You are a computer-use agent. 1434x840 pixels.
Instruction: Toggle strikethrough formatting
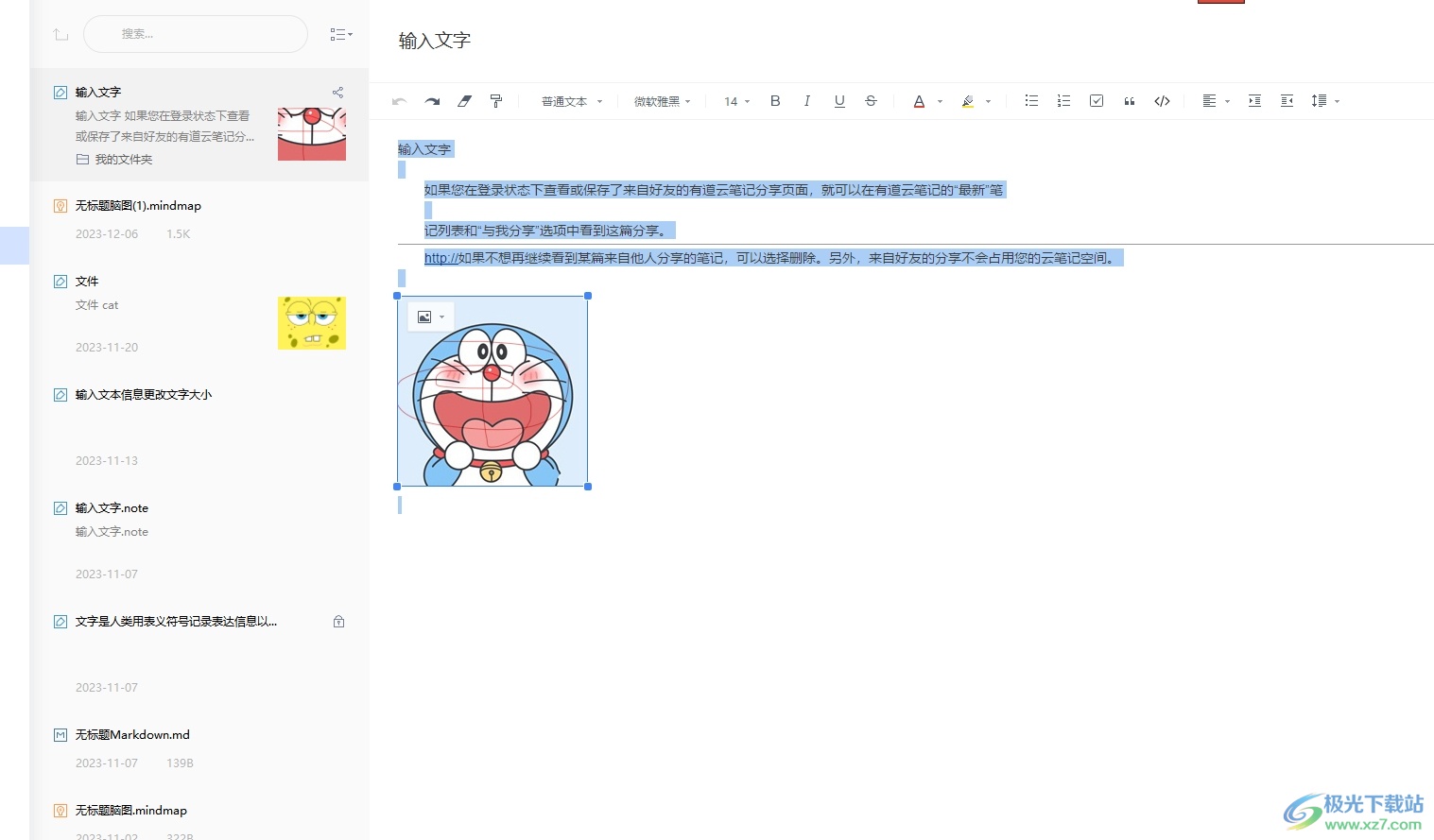tap(871, 101)
